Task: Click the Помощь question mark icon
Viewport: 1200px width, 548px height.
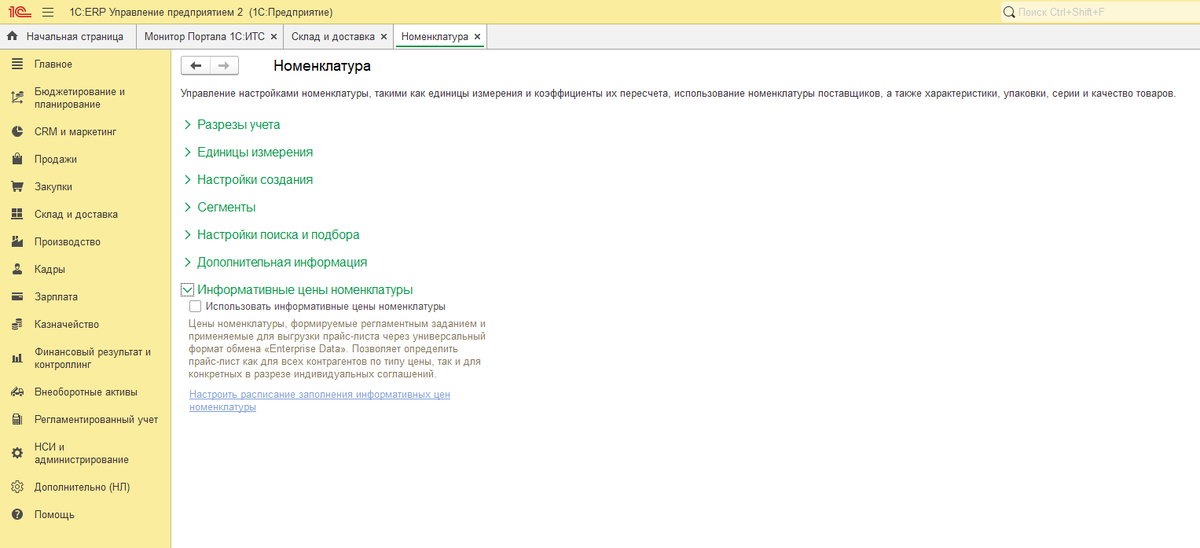Action: (16, 515)
